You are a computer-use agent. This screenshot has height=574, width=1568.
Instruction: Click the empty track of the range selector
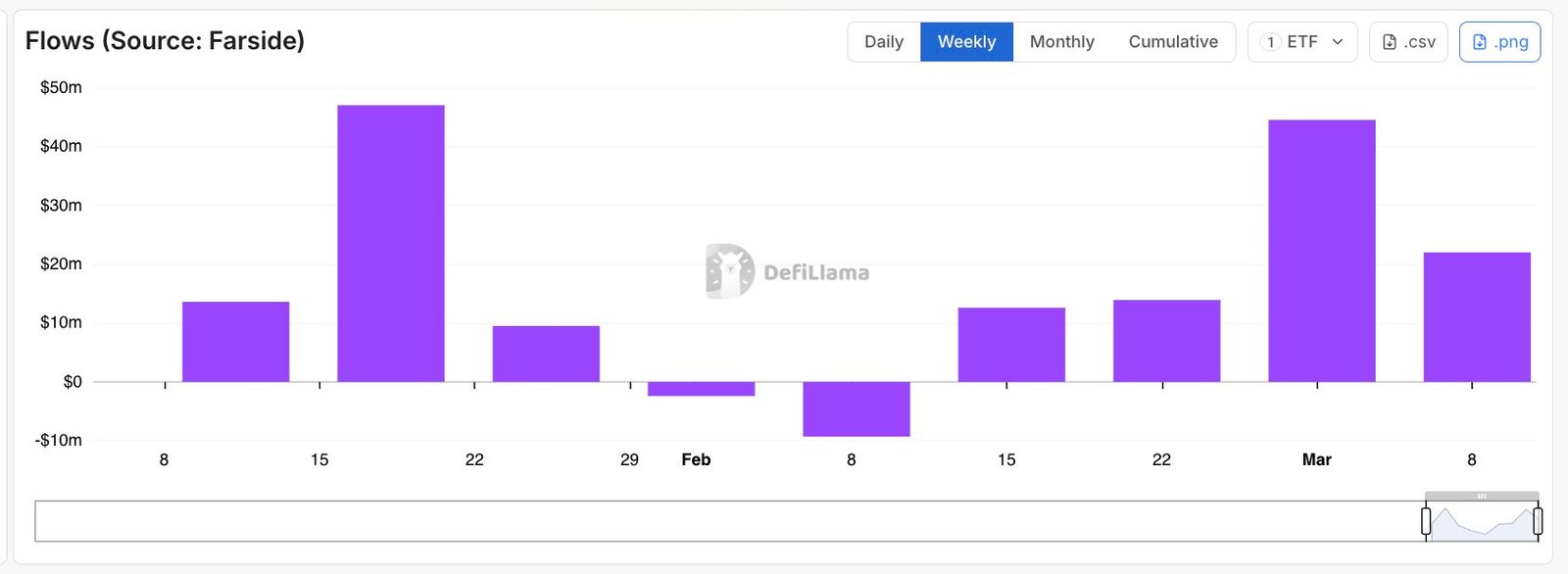click(x=725, y=521)
